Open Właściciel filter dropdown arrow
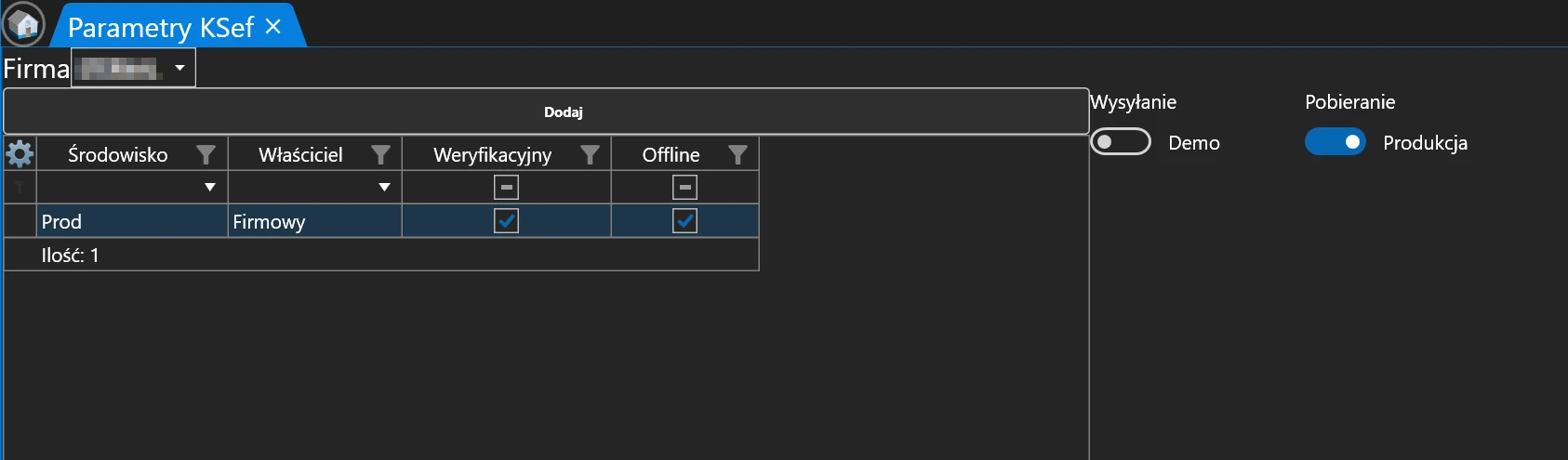The width and height of the screenshot is (1568, 460). click(x=384, y=188)
